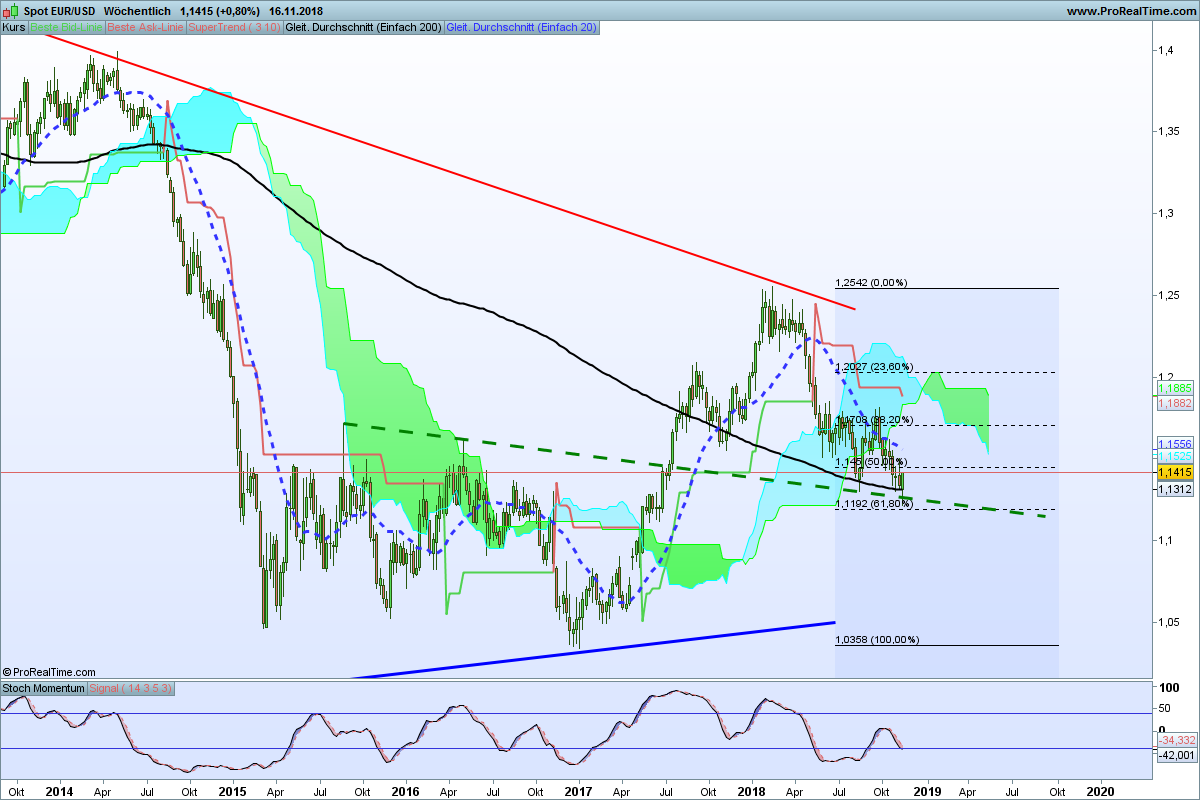
Task: Click the 1,2027 (23,60%) Fibonacci label
Action: pyautogui.click(x=874, y=367)
